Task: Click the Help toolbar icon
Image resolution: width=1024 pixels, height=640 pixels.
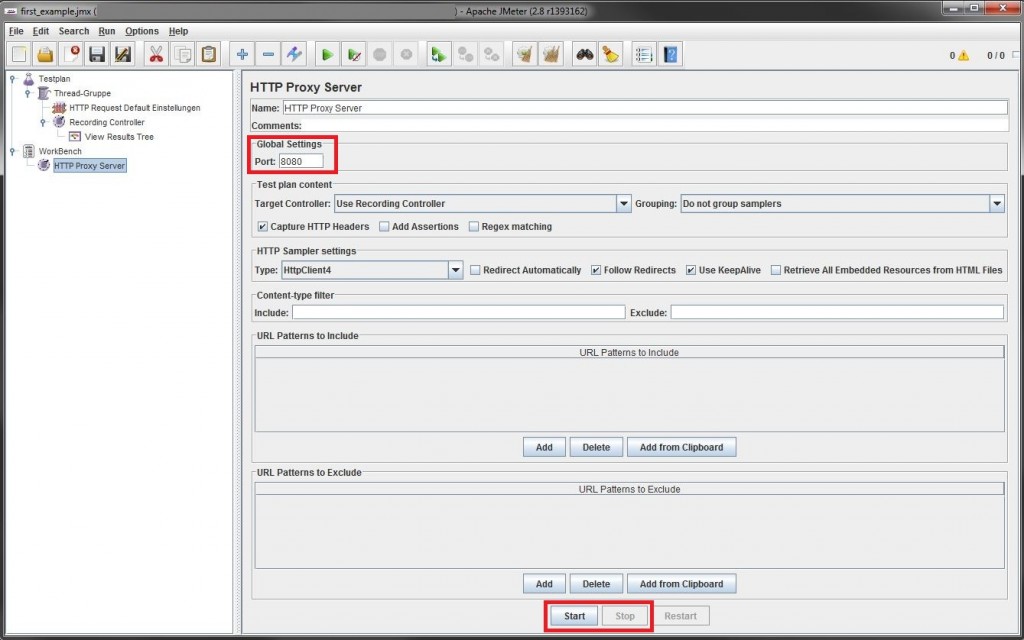Action: tap(670, 54)
